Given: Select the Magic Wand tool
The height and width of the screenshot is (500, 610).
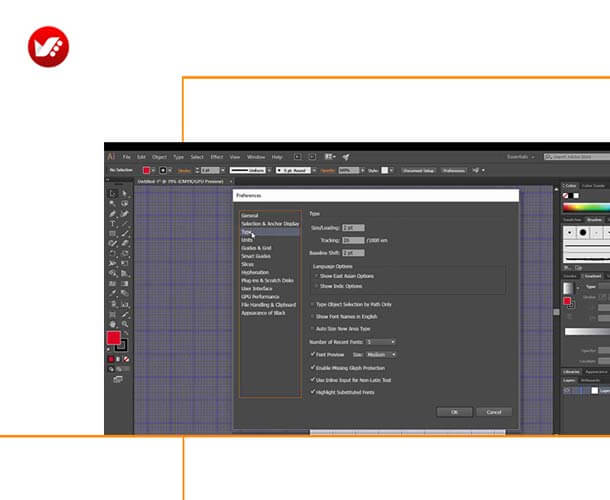Looking at the screenshot, I should click(113, 204).
